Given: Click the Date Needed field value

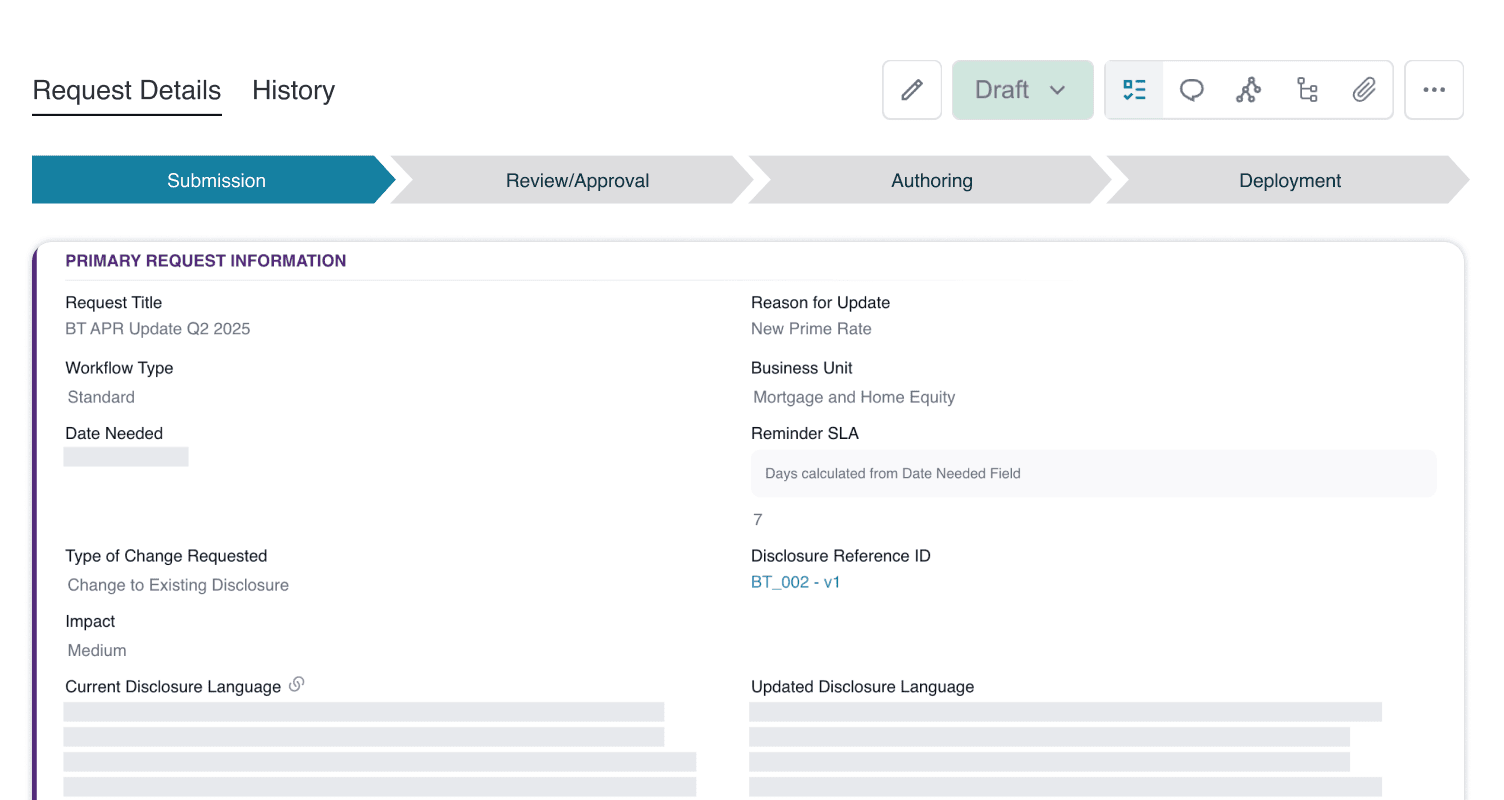Looking at the screenshot, I should (126, 457).
